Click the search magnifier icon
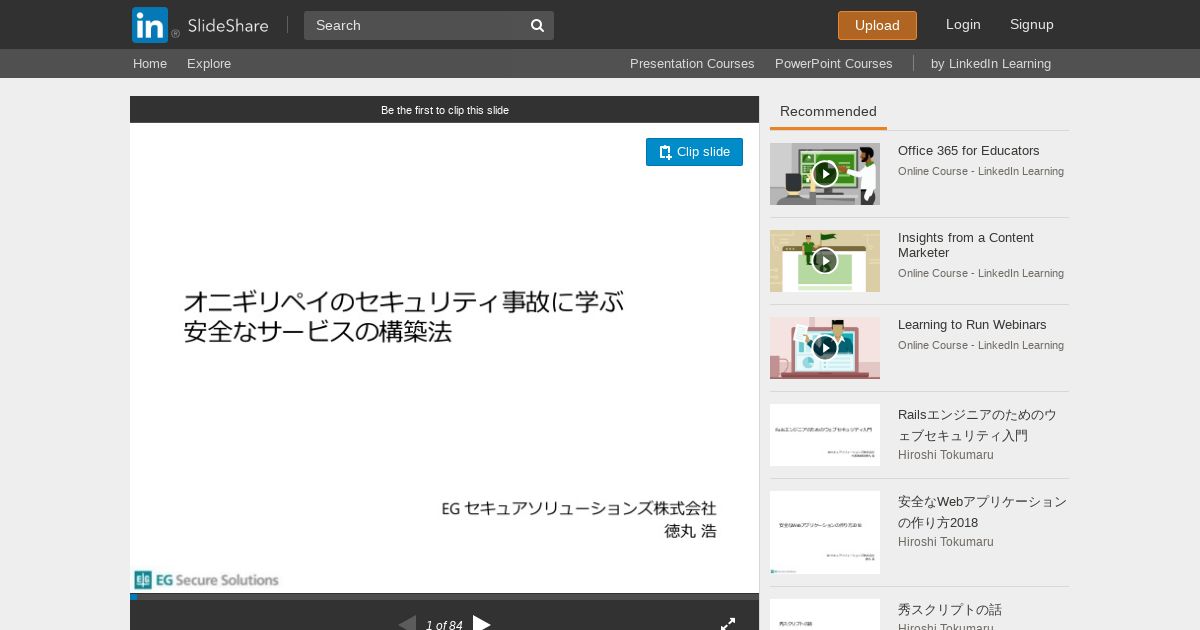 (x=537, y=25)
